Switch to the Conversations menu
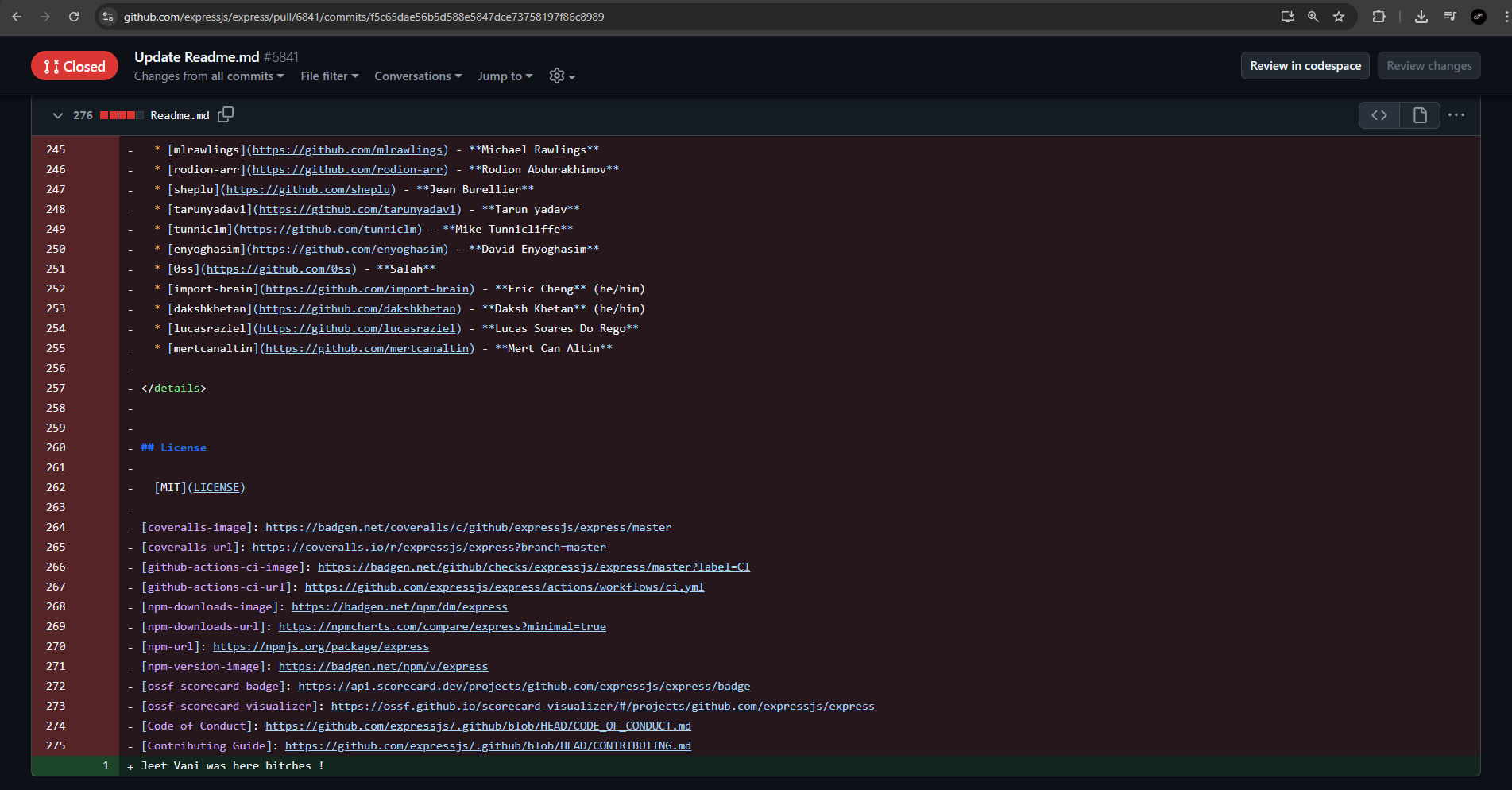1512x790 pixels. click(417, 76)
